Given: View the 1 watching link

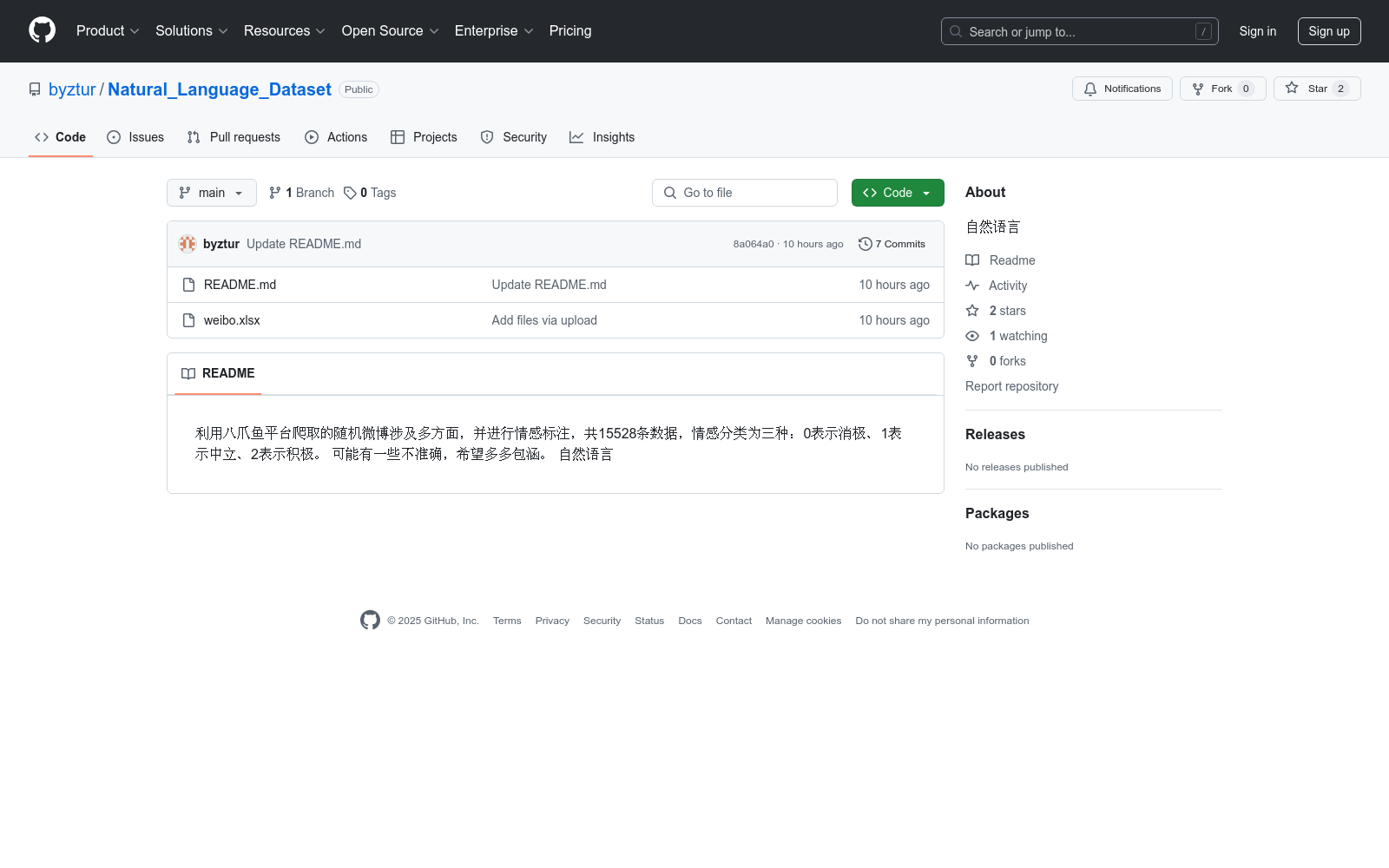Looking at the screenshot, I should point(1006,336).
